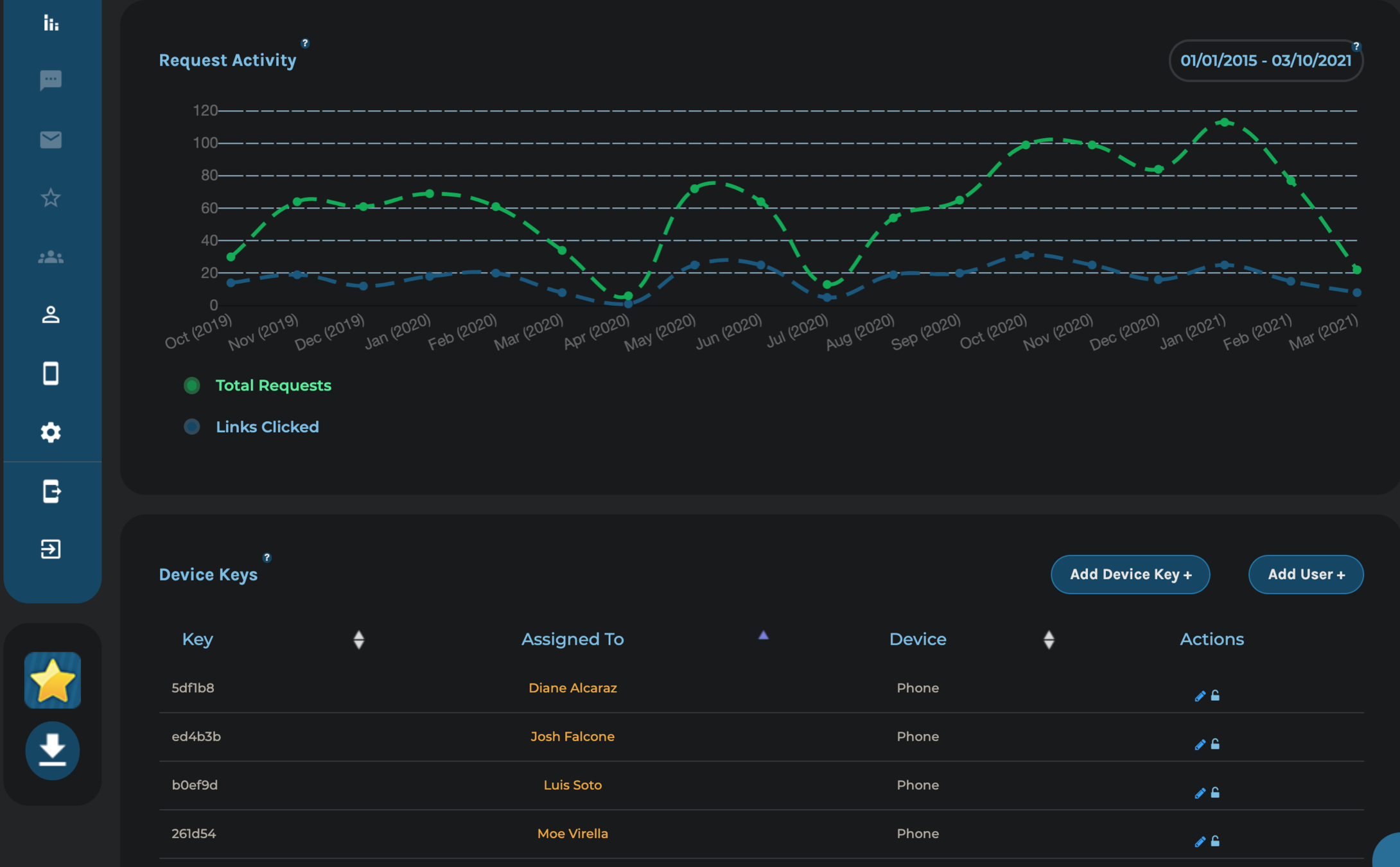This screenshot has width=1400, height=867.
Task: Click the download arrow circle icon
Action: click(52, 749)
